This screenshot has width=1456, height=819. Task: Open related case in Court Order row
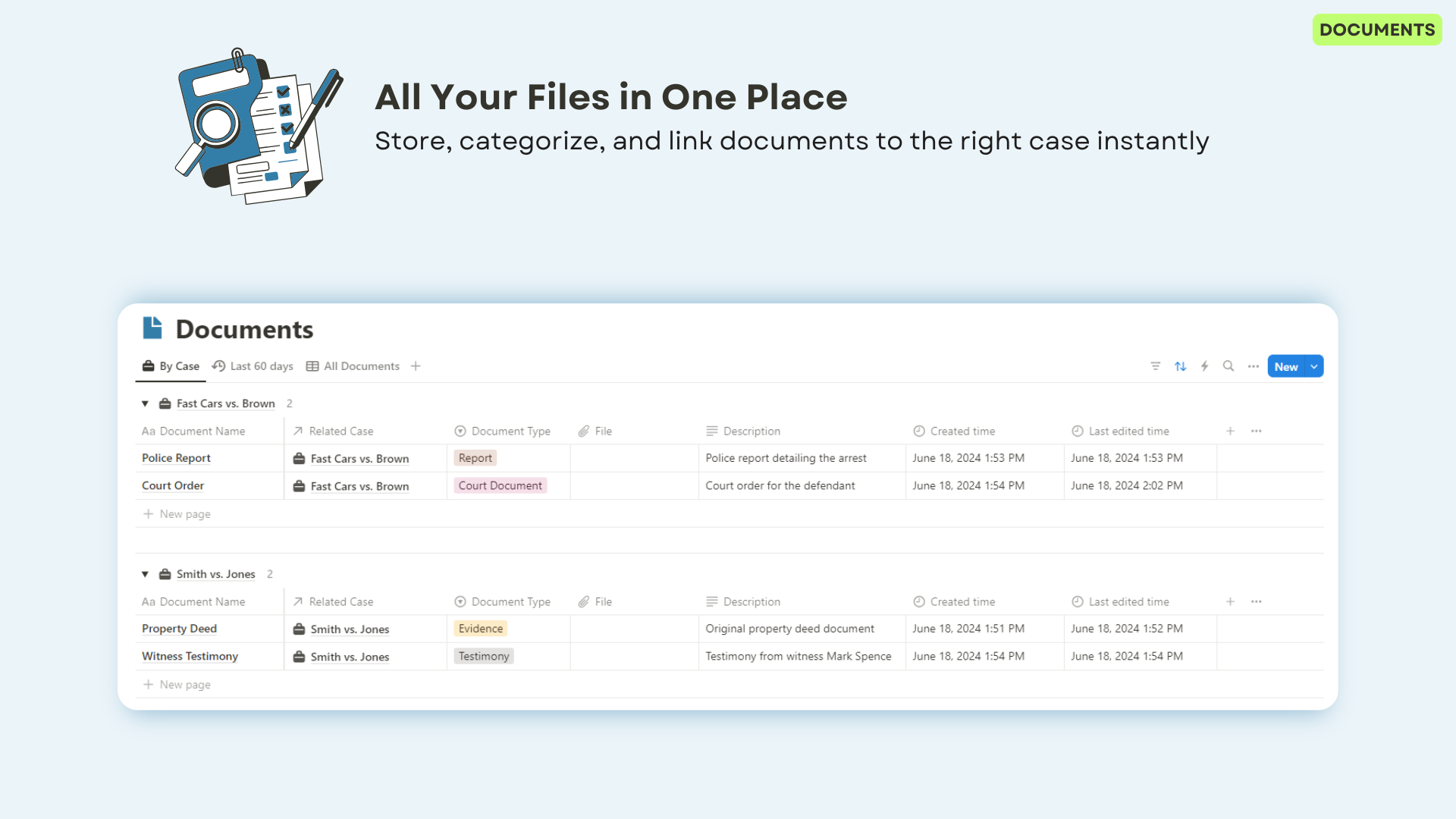pos(351,486)
